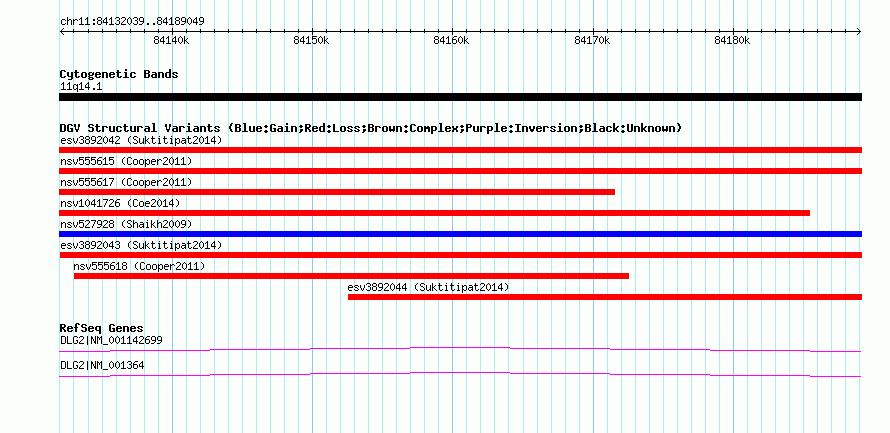Viewport: 890px width, 433px height.
Task: Click the red bar under nsv555615
Action: tap(460, 171)
